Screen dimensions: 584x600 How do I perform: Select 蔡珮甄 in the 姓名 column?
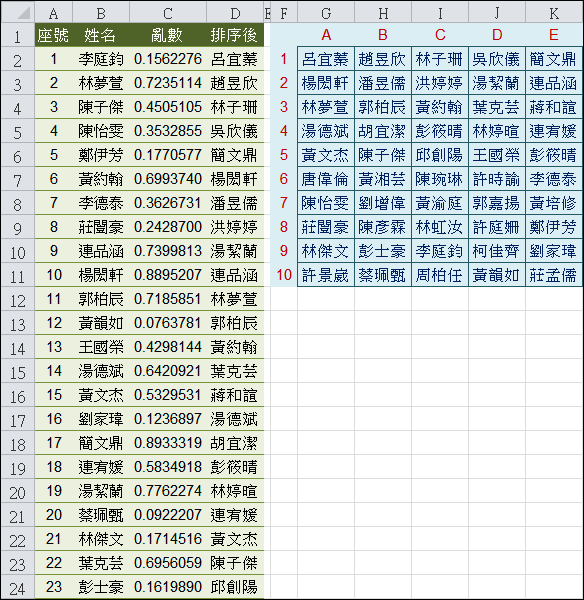(x=101, y=515)
